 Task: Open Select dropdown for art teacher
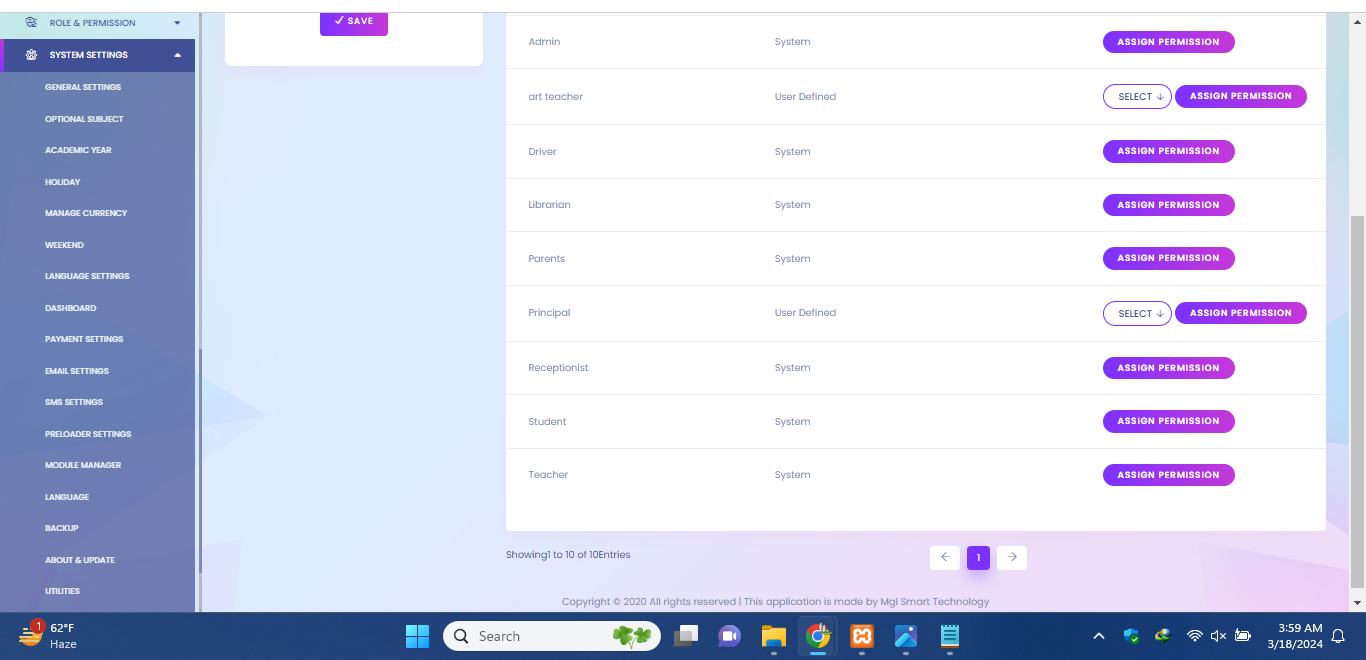point(1137,97)
